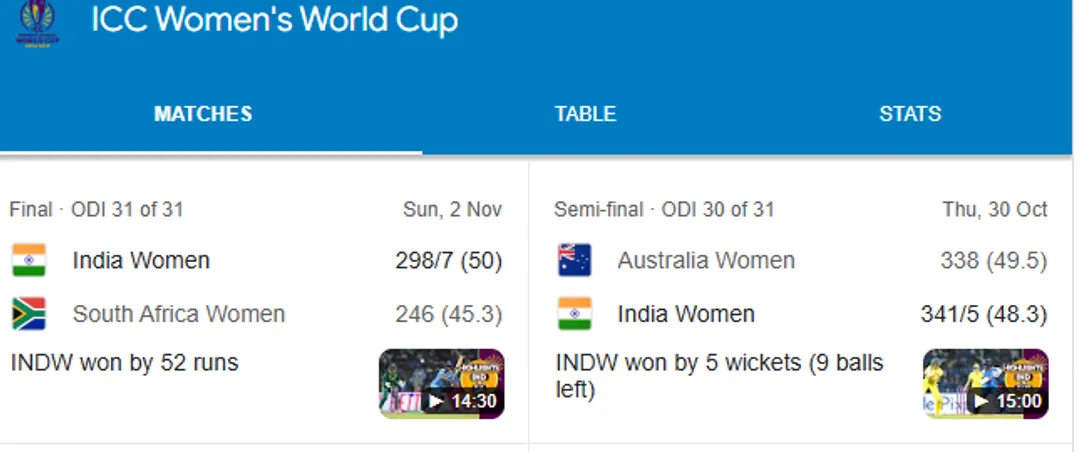The width and height of the screenshot is (1080, 452).
Task: Select South Africa Women team name
Action: pos(178,314)
